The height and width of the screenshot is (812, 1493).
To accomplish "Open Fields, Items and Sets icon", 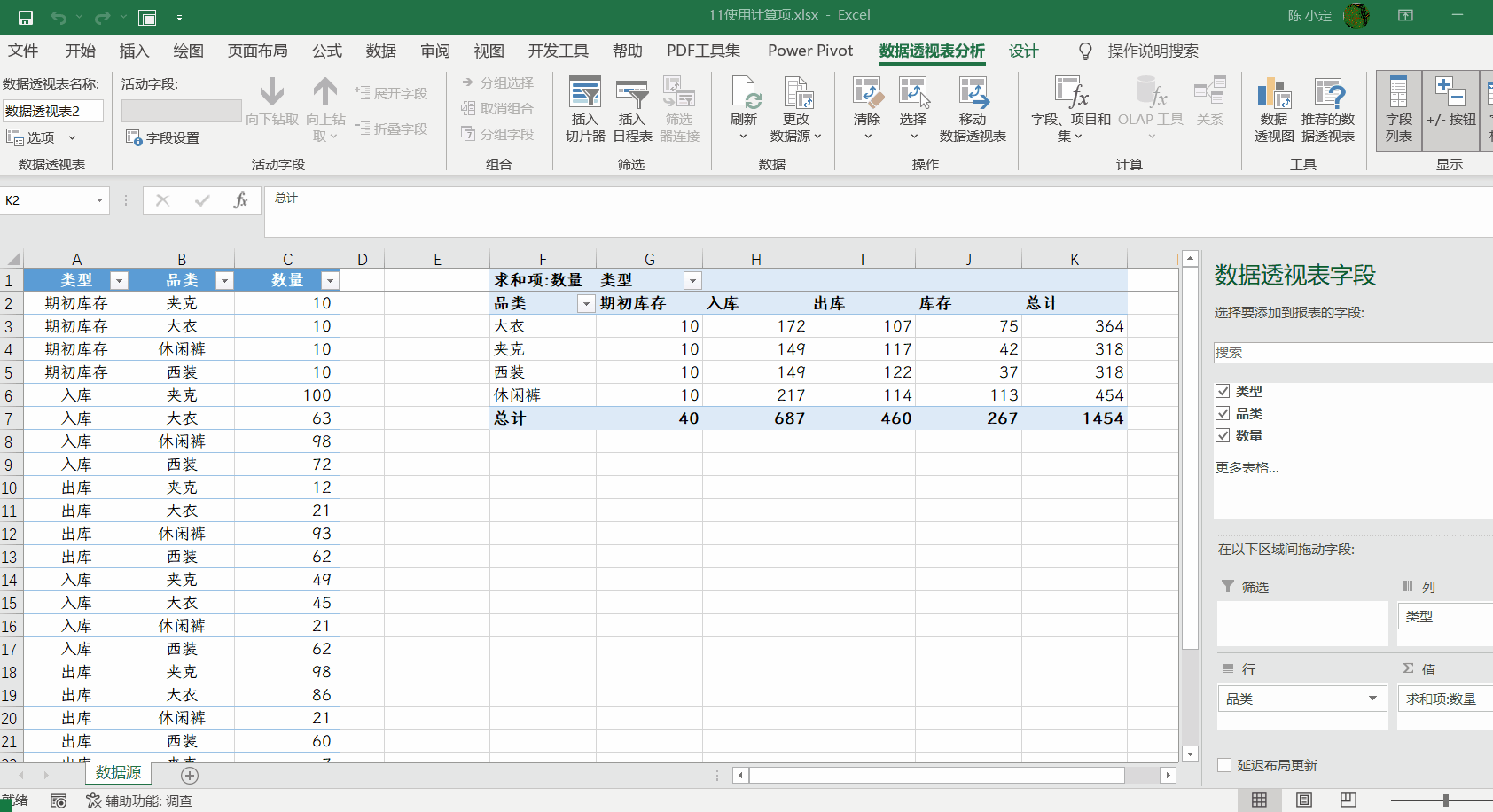I will pos(1071,93).
